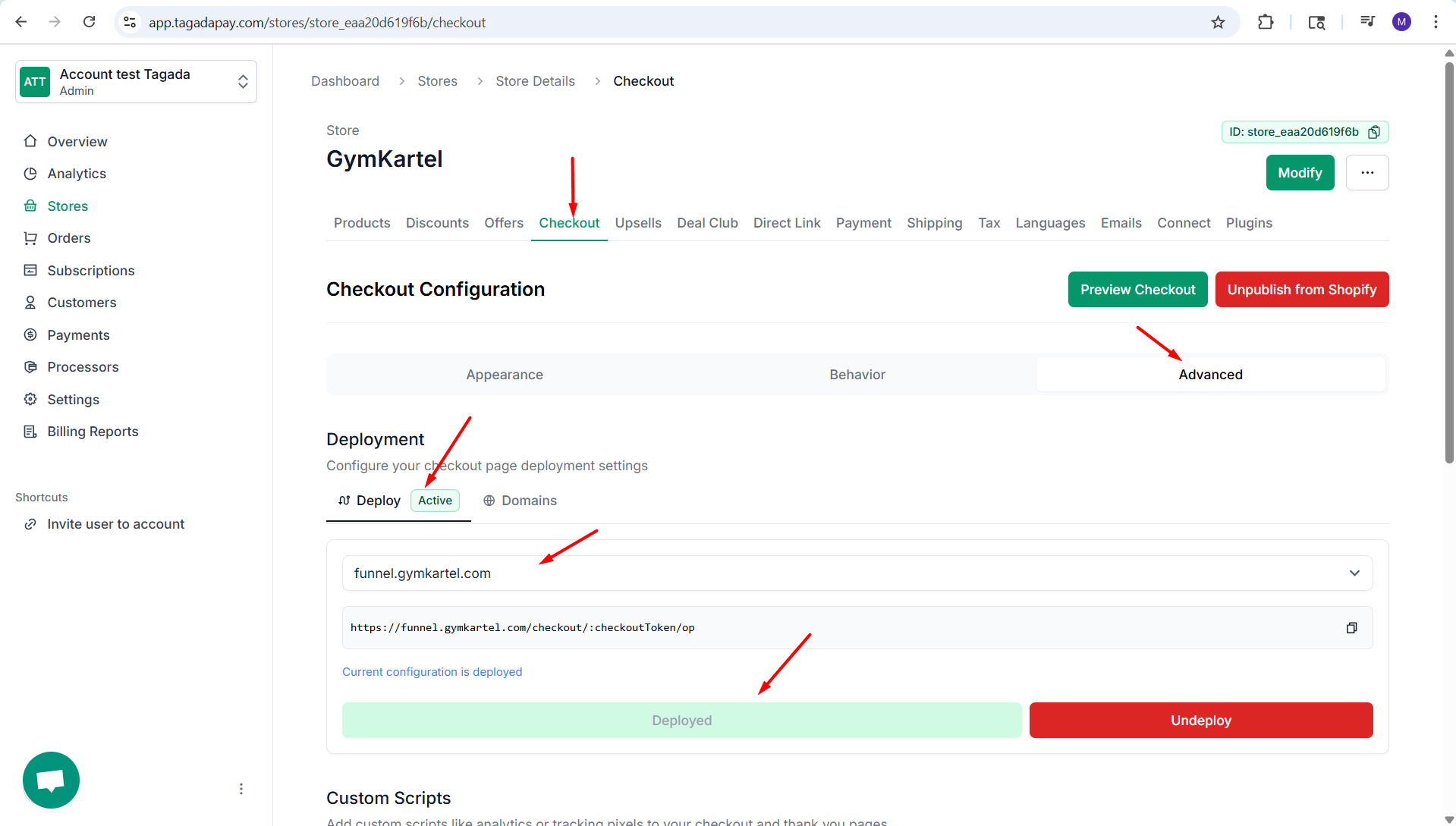Copy the checkout URL with copy icon

[1351, 628]
